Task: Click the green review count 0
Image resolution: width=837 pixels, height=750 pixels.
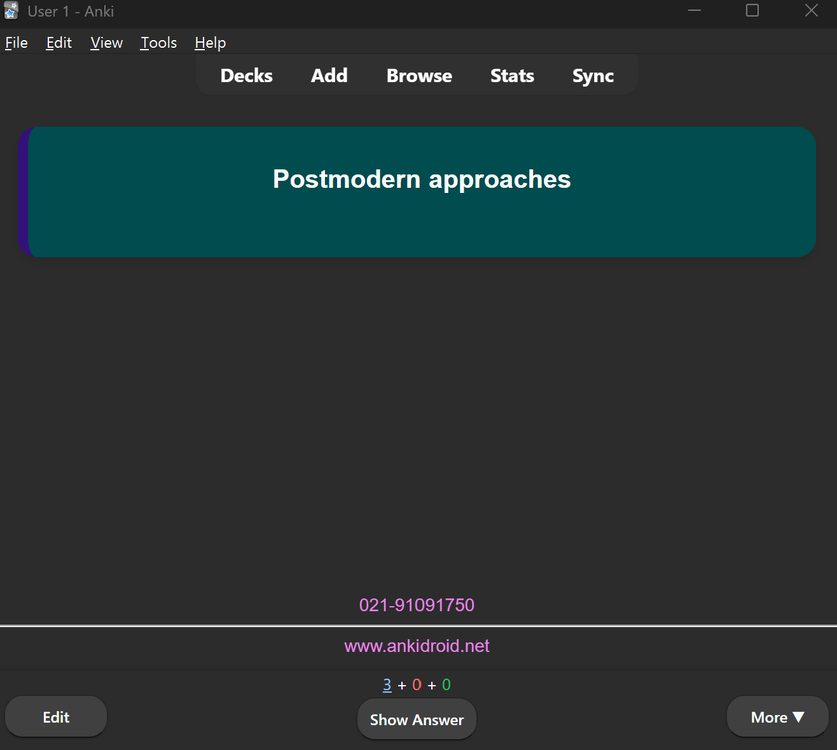Action: coord(447,684)
